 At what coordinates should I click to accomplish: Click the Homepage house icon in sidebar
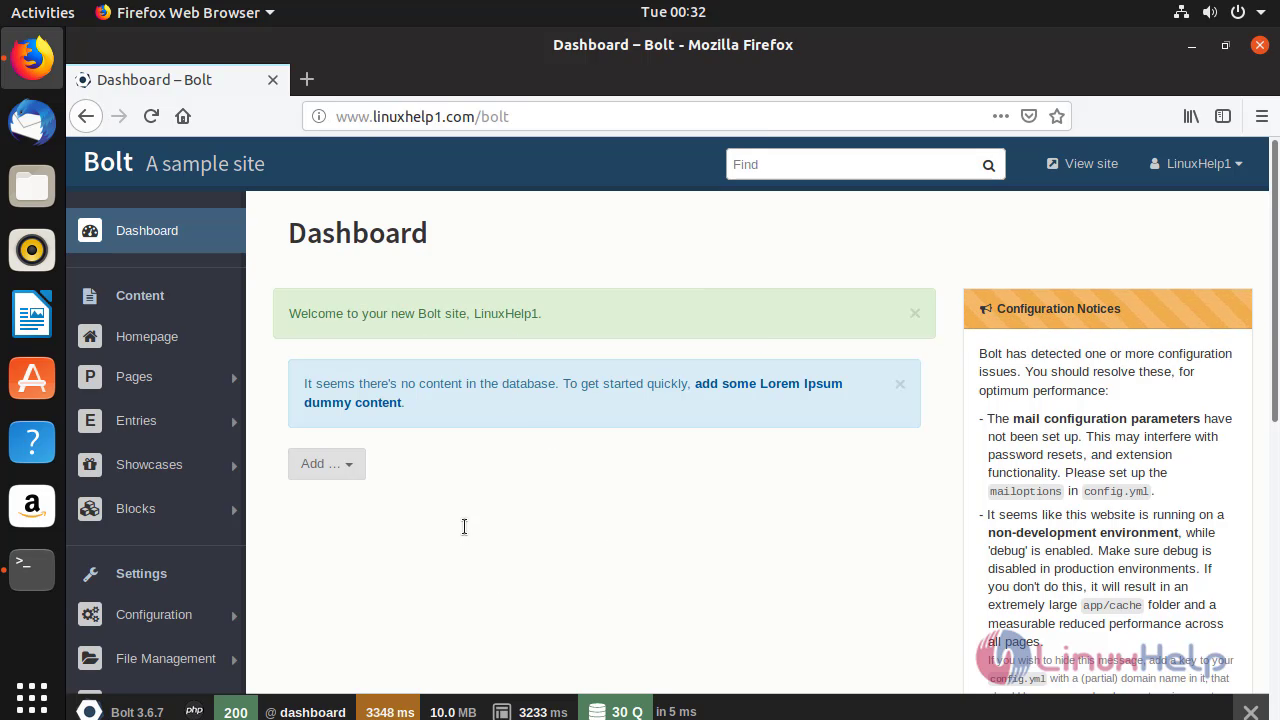click(x=90, y=337)
